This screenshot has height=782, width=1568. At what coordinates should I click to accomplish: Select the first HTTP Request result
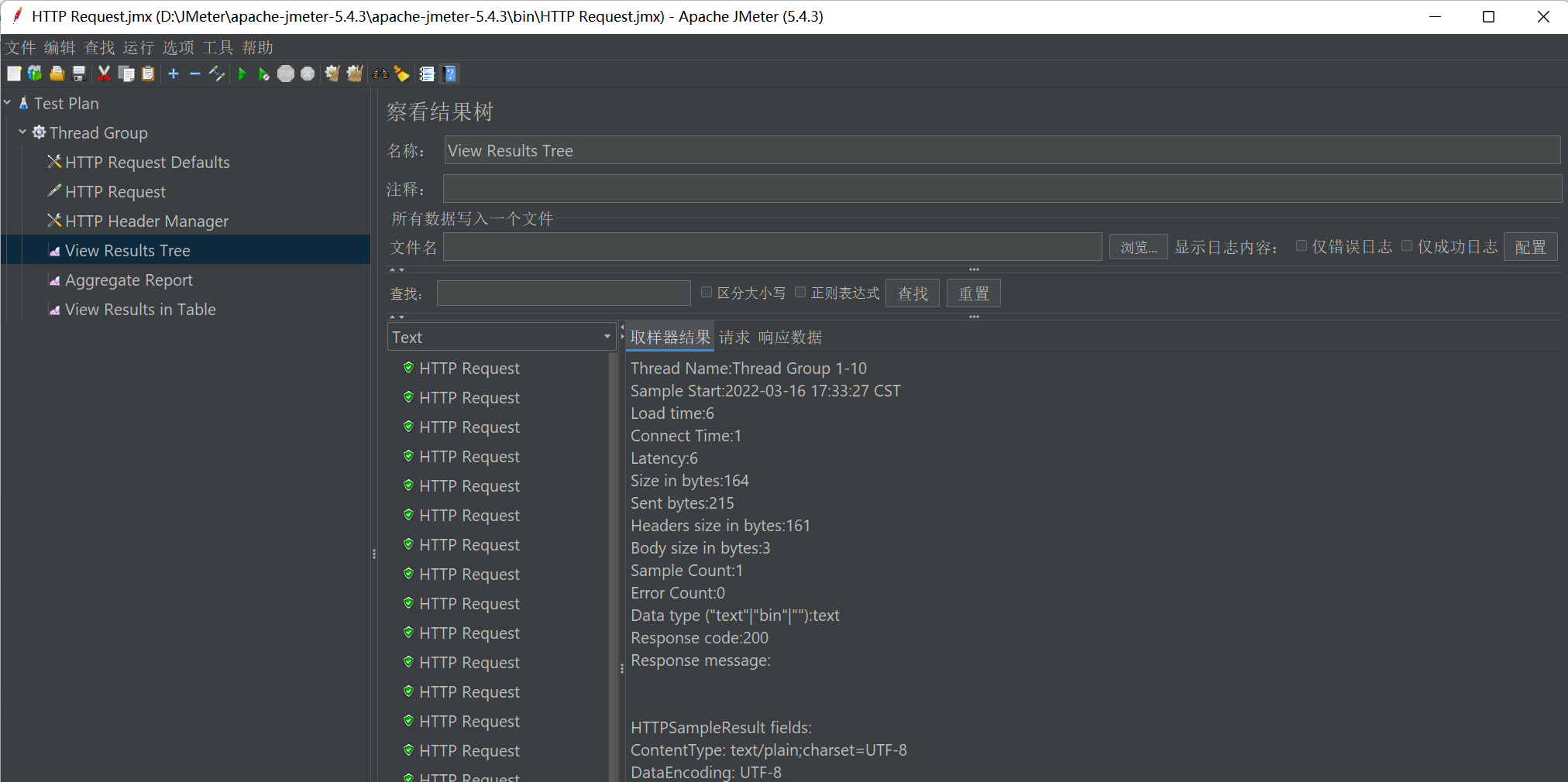[x=469, y=368]
